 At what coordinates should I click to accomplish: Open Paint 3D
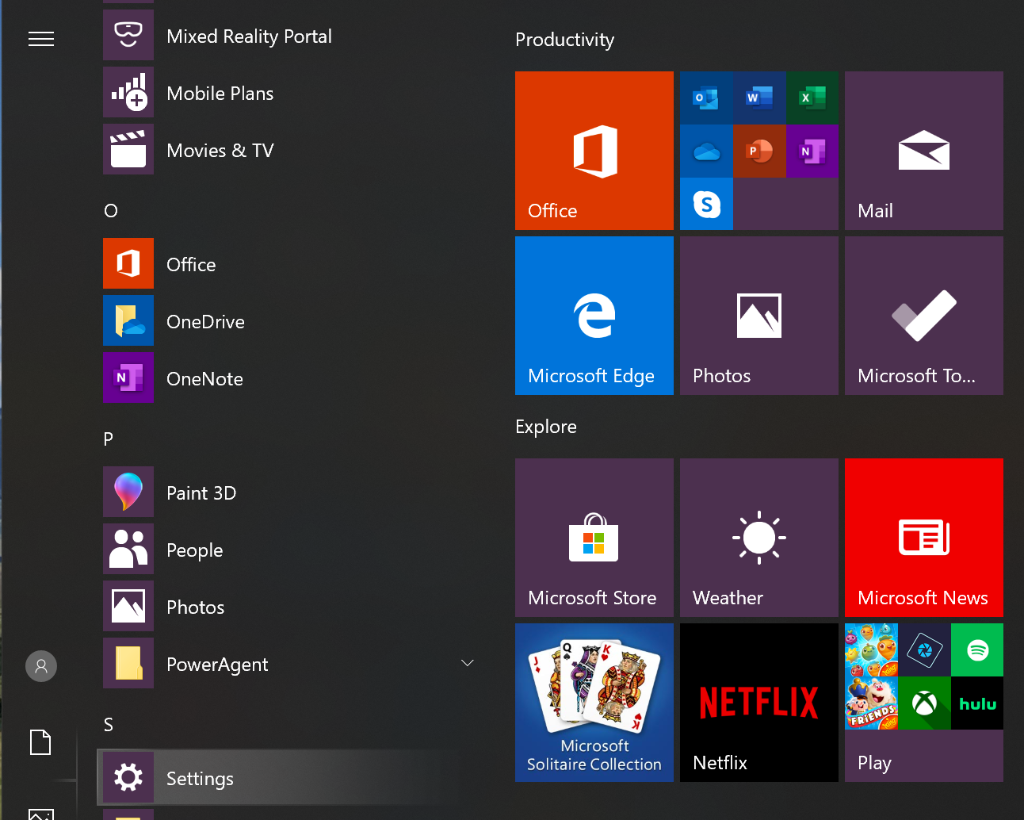click(x=287, y=492)
